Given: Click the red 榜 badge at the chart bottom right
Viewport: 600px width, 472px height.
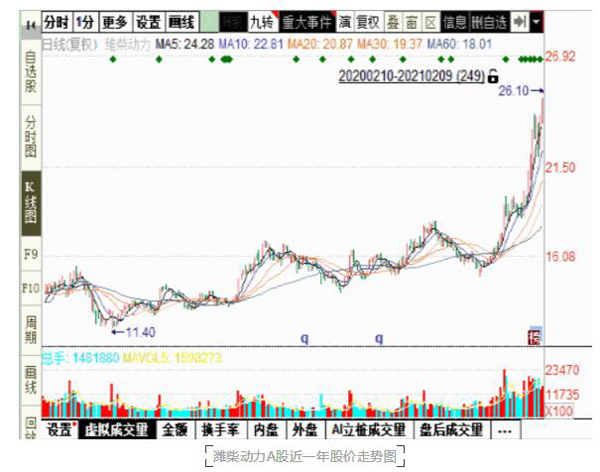Looking at the screenshot, I should (x=535, y=336).
